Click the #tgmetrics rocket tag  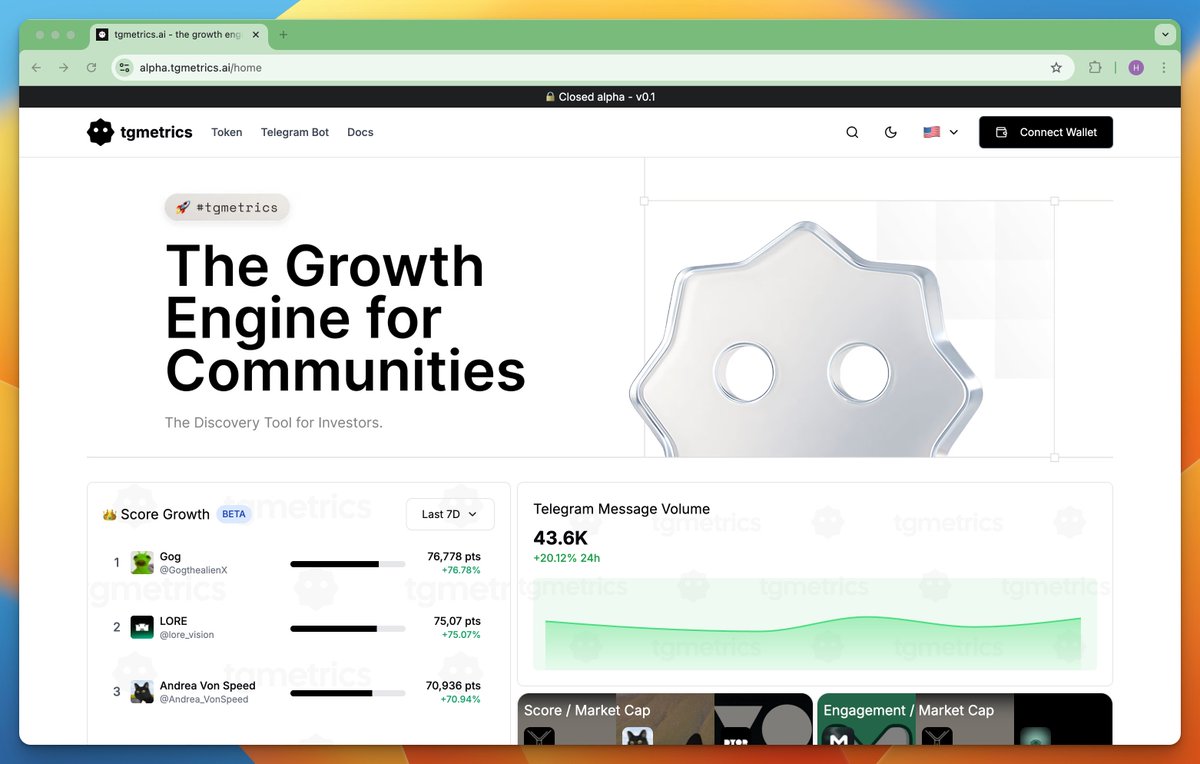pos(227,207)
